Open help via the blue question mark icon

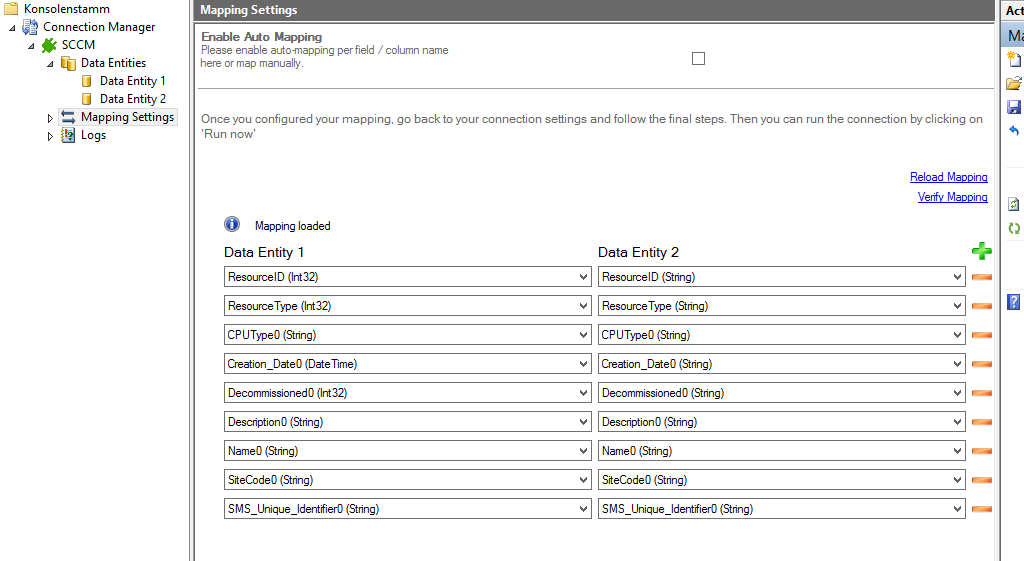[x=1013, y=301]
